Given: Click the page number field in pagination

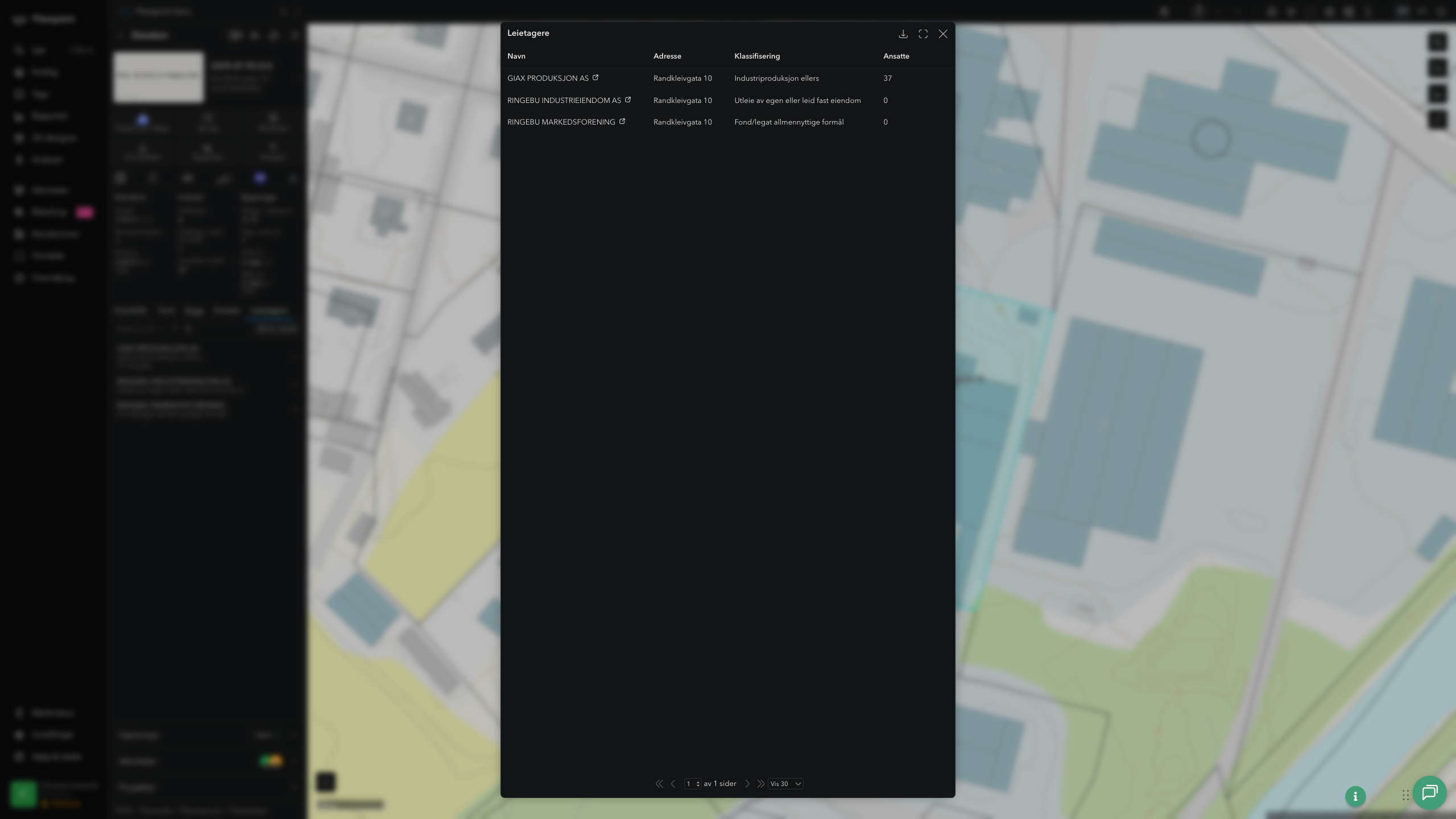Looking at the screenshot, I should pyautogui.click(x=692, y=784).
